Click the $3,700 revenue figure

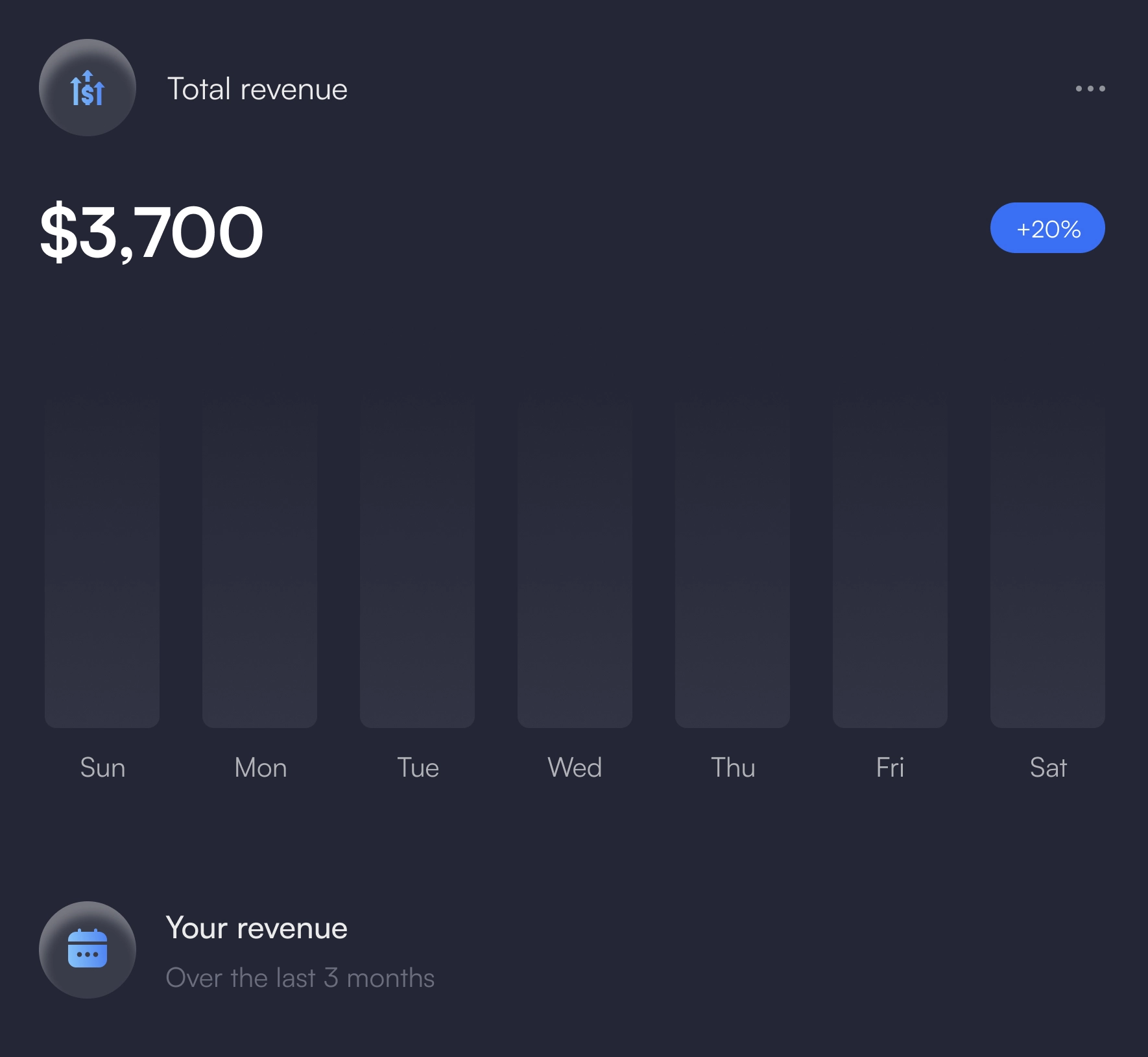(150, 230)
